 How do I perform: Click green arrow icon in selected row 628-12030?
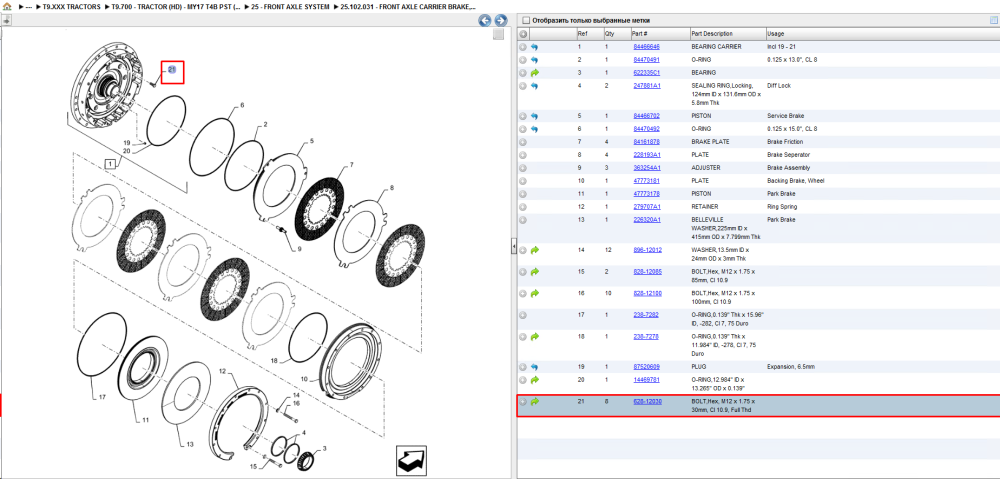(x=534, y=402)
